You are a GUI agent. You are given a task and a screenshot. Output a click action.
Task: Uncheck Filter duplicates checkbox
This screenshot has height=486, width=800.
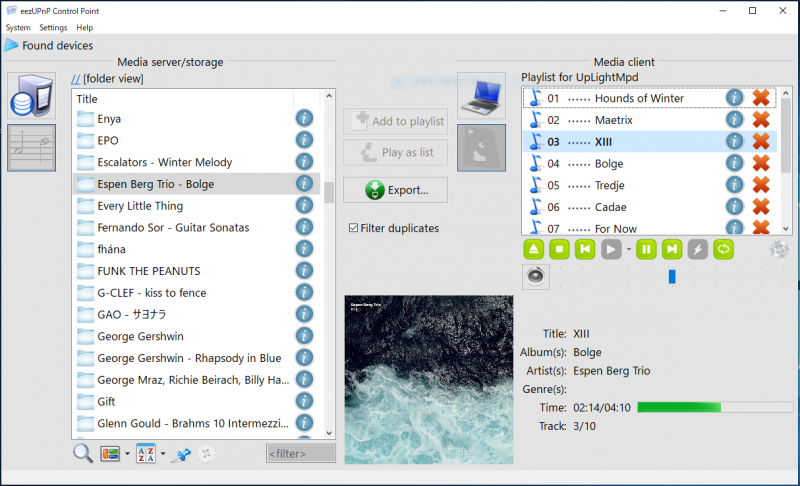[354, 228]
